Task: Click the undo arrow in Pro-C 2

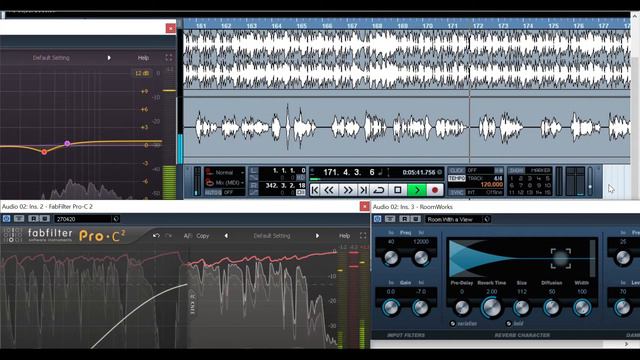Action: point(156,236)
